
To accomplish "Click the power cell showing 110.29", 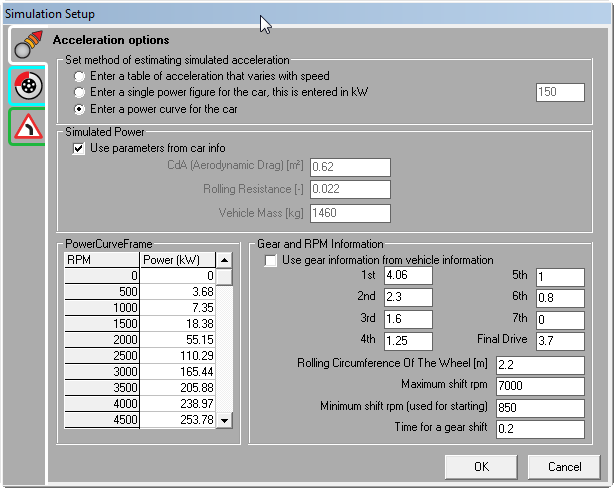I will 178,355.
